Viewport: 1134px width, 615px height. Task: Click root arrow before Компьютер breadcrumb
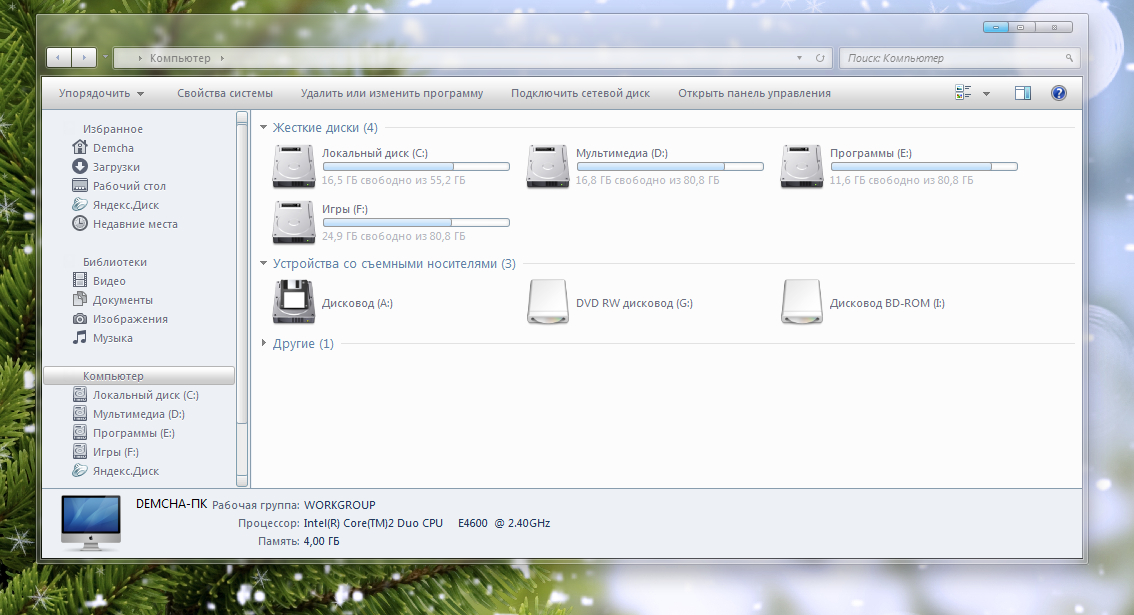pos(140,58)
